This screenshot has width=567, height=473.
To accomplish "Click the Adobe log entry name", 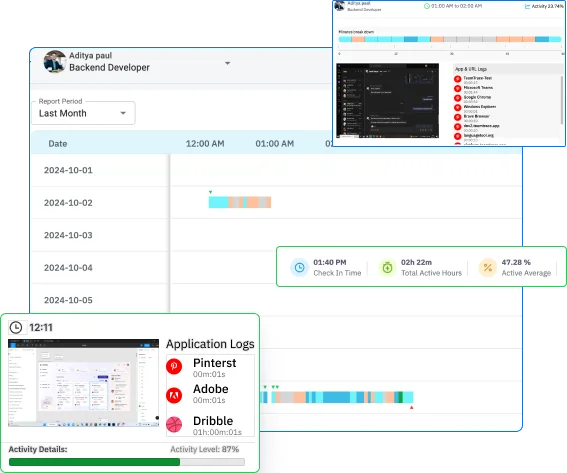I will click(211, 389).
